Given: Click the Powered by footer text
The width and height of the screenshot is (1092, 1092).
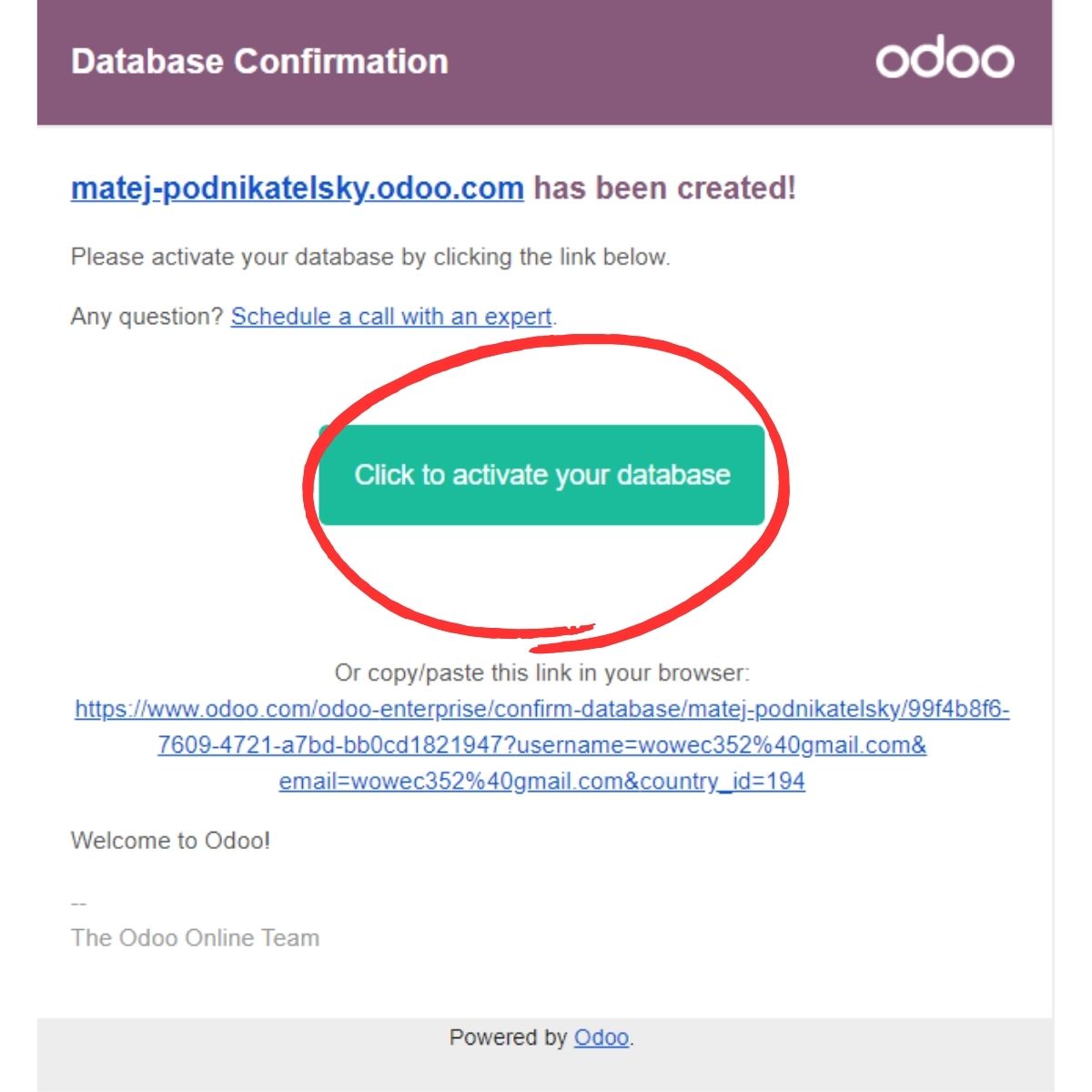Looking at the screenshot, I should (508, 1037).
